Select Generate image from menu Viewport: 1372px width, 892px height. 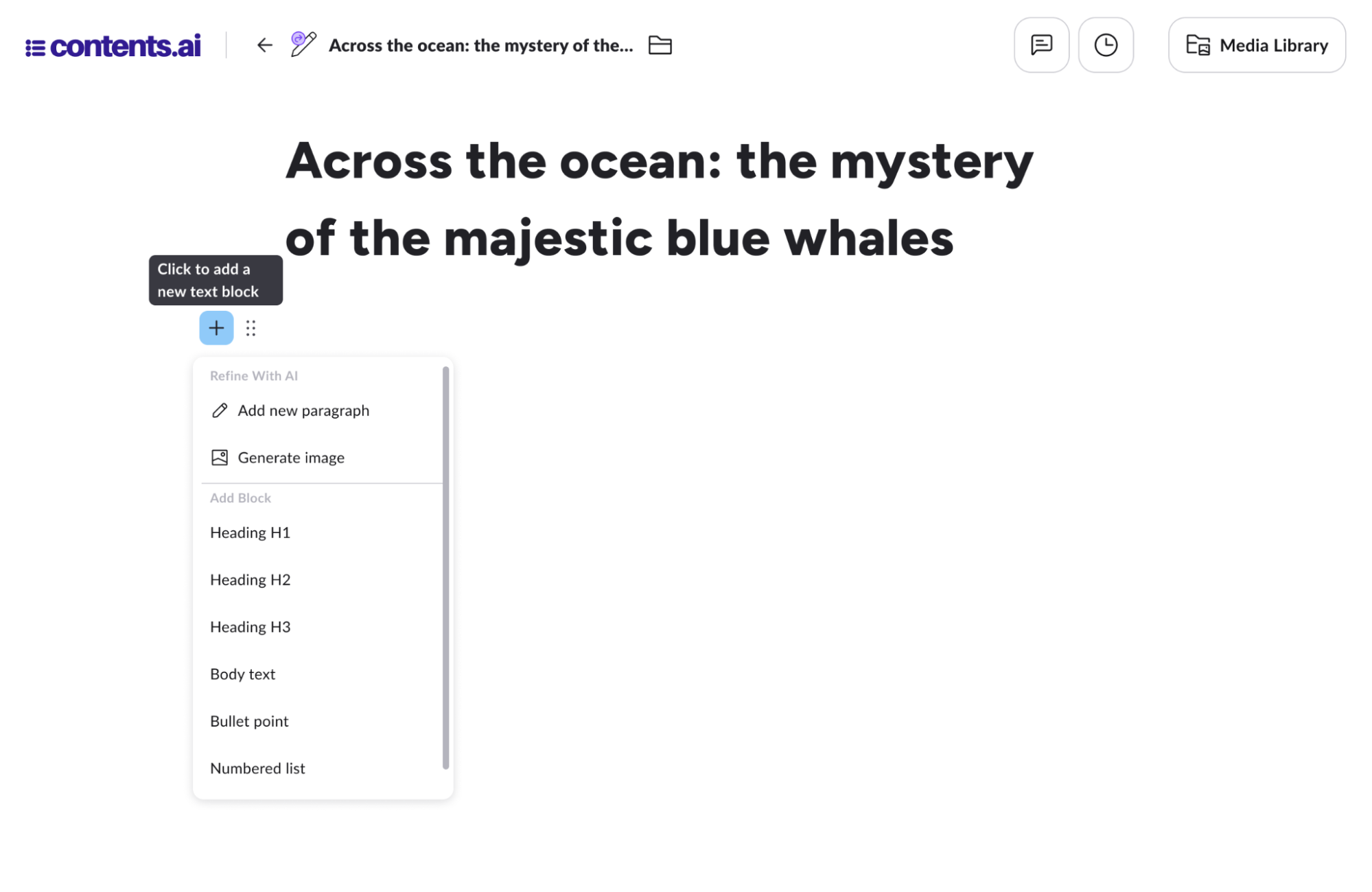pyautogui.click(x=291, y=458)
